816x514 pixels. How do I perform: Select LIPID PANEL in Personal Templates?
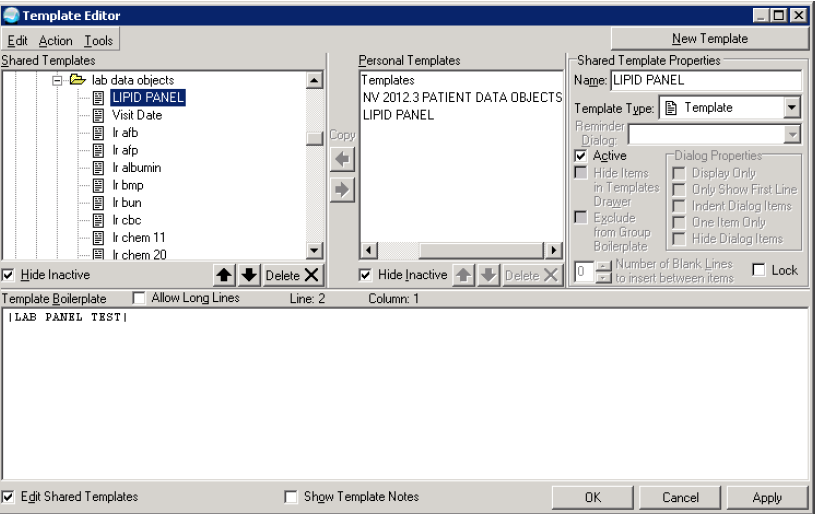pos(398,115)
